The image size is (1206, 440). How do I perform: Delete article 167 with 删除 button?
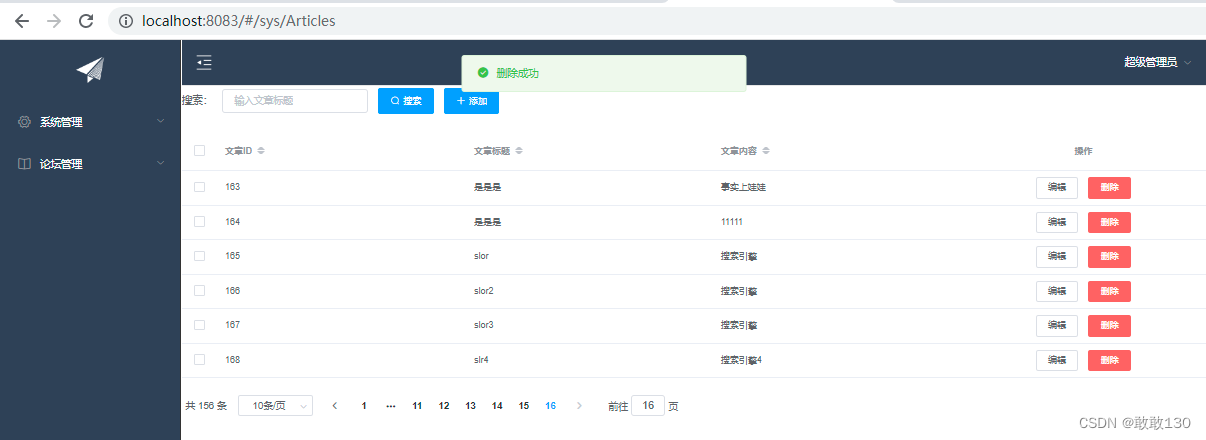[x=1109, y=326]
